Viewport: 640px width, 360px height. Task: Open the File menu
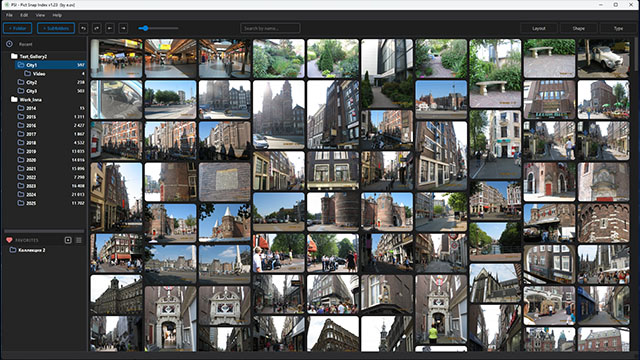tap(9, 15)
